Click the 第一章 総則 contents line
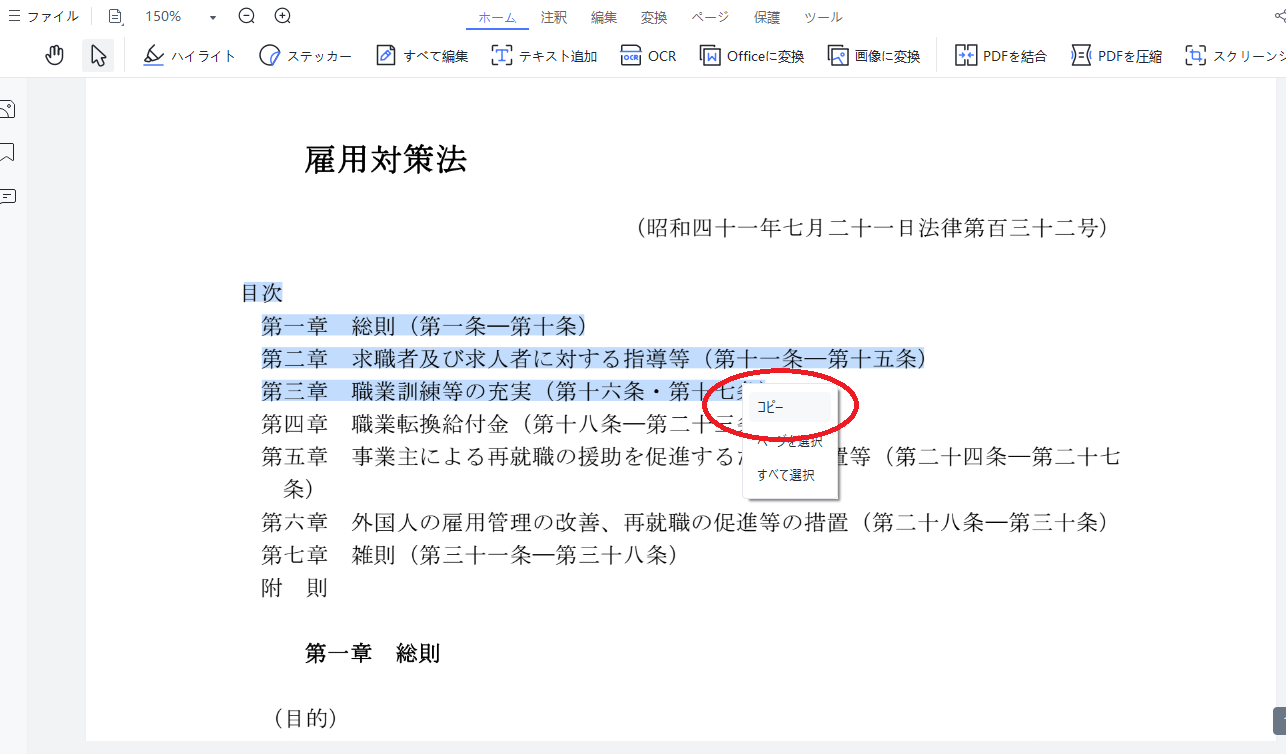The image size is (1286, 754). [x=424, y=326]
